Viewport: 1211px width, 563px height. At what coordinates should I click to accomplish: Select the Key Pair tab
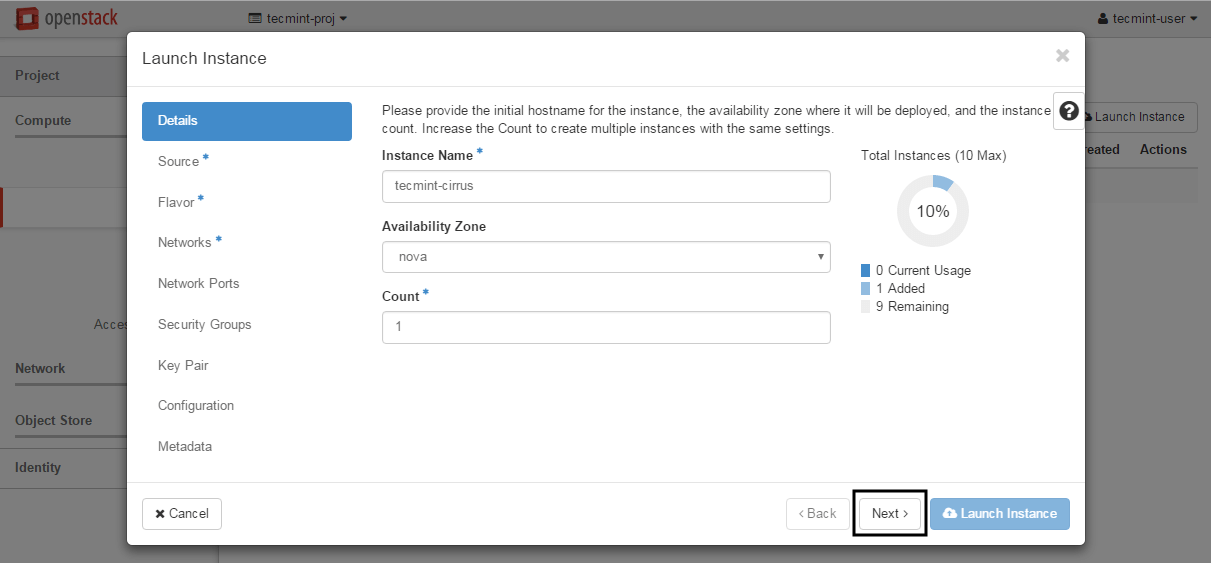(x=183, y=366)
